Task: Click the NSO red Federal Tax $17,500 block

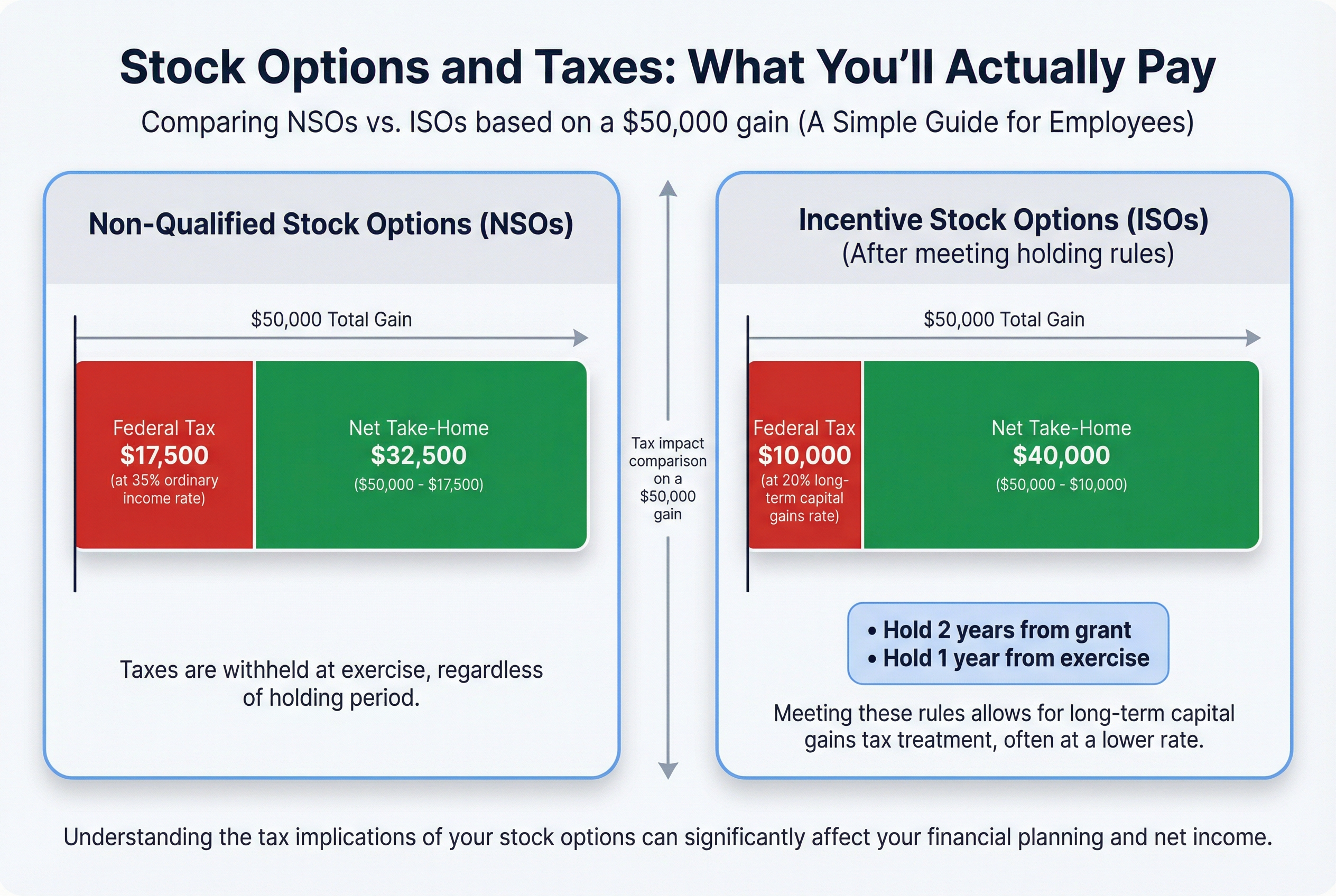Action: coord(164,455)
